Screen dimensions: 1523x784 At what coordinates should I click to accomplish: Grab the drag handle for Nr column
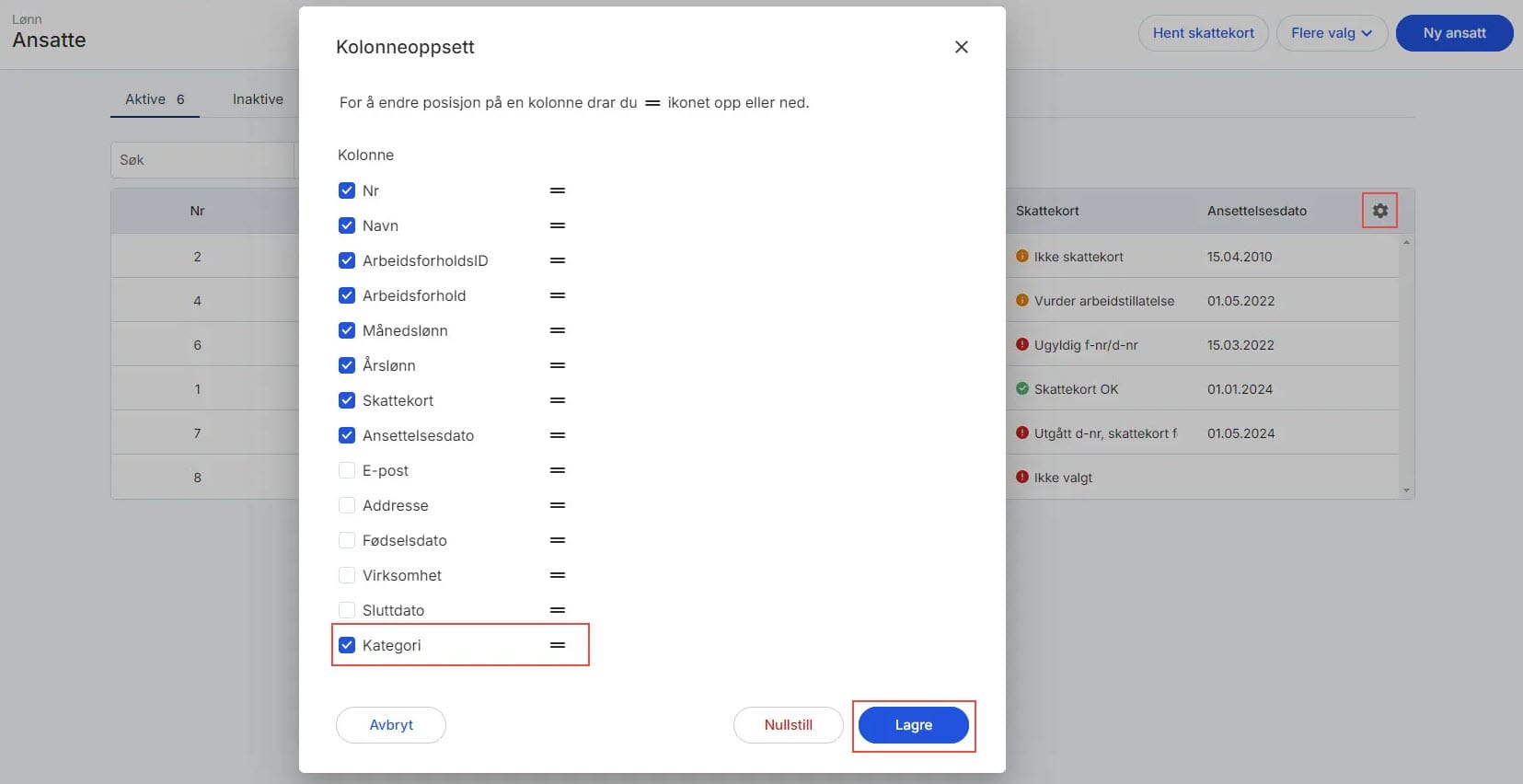pos(558,190)
